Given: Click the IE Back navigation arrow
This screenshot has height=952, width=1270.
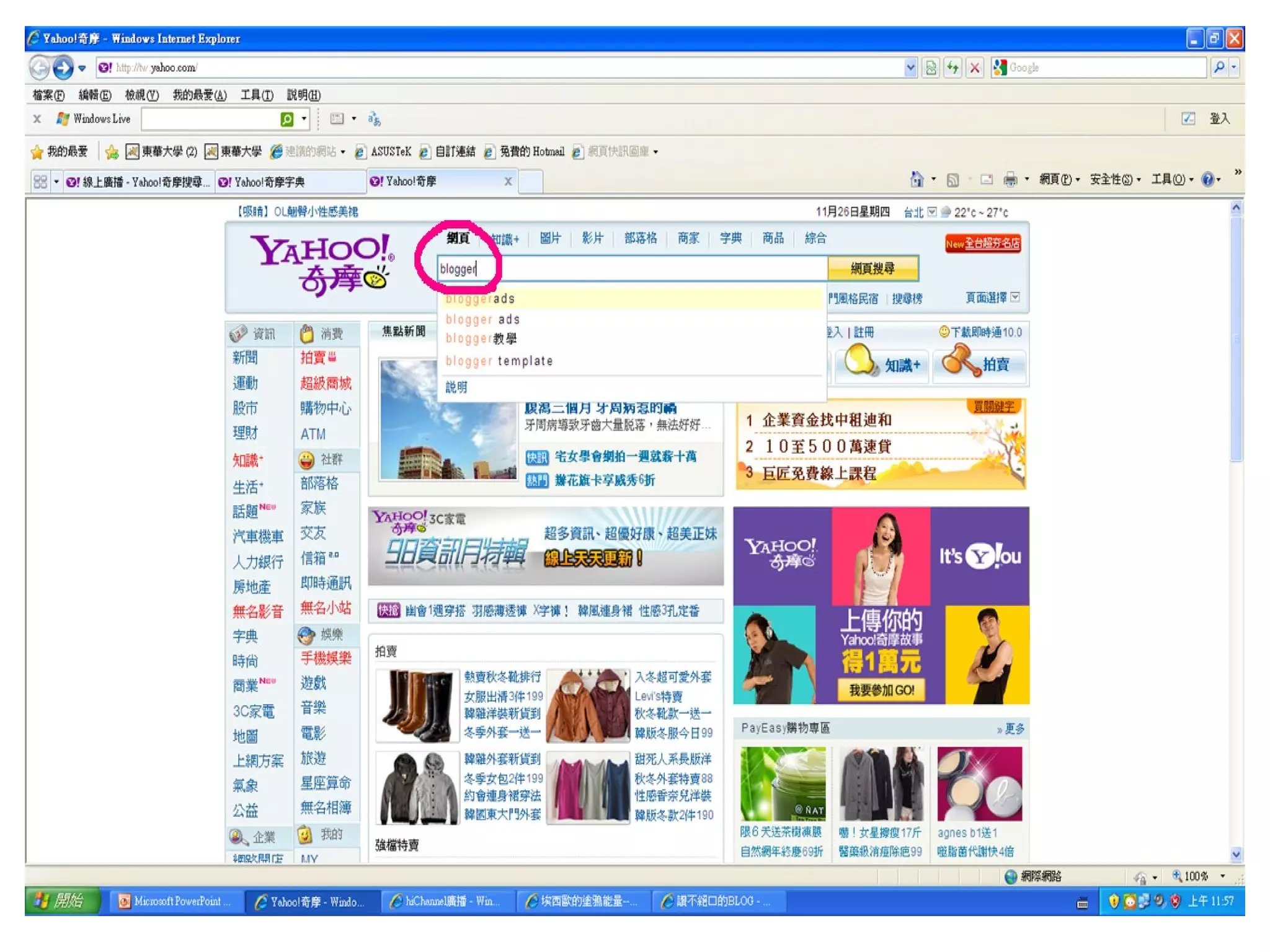Looking at the screenshot, I should coord(39,68).
